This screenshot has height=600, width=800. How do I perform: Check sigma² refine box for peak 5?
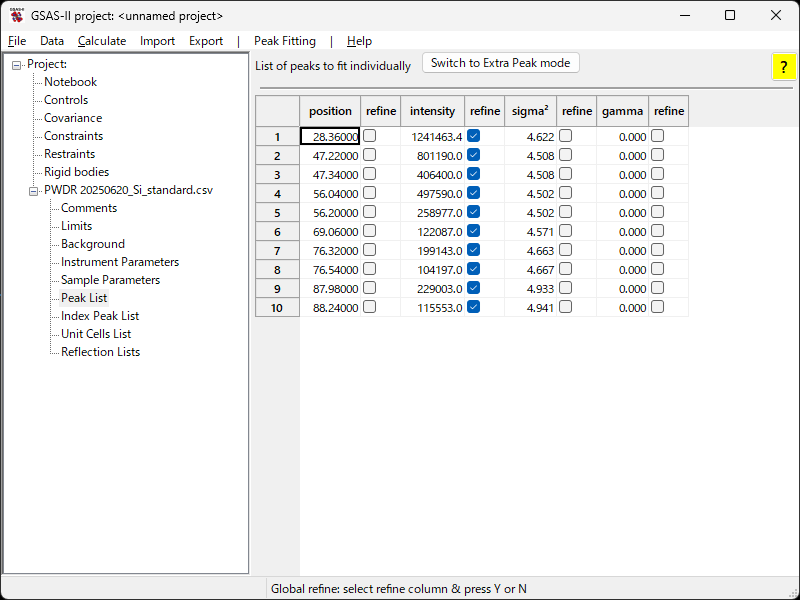pyautogui.click(x=566, y=212)
